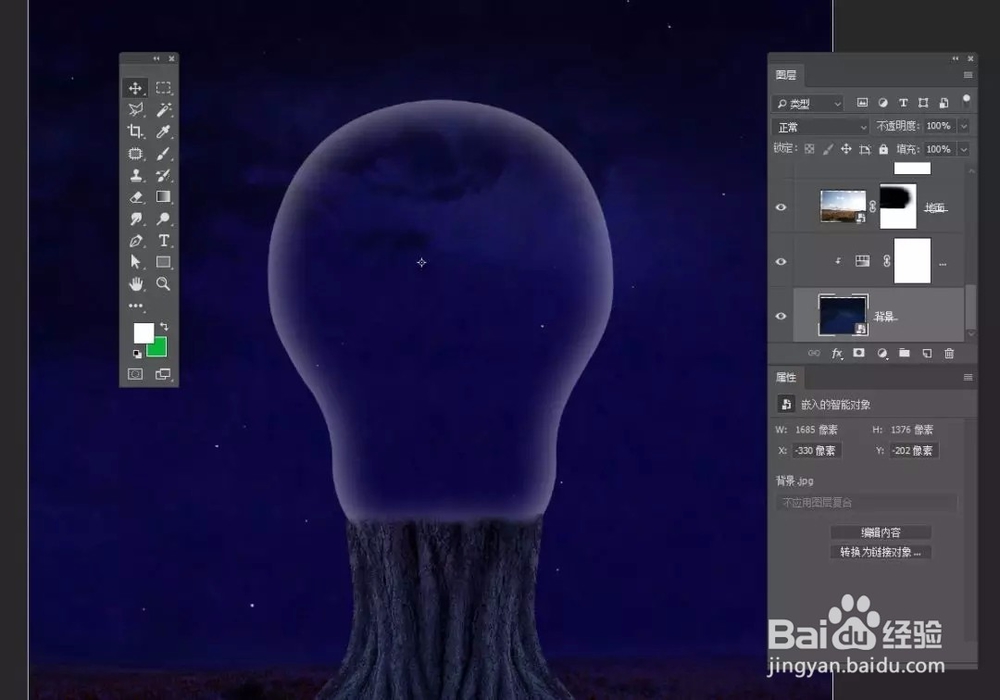Open the Layers panel menu
This screenshot has width=1000, height=700.
(967, 75)
